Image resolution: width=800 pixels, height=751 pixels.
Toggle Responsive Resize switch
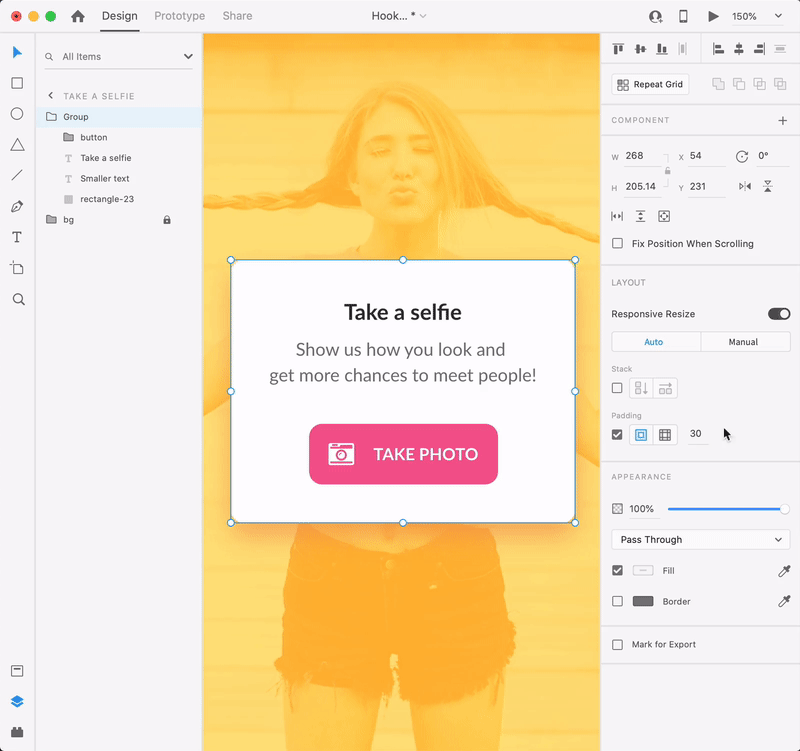click(778, 314)
